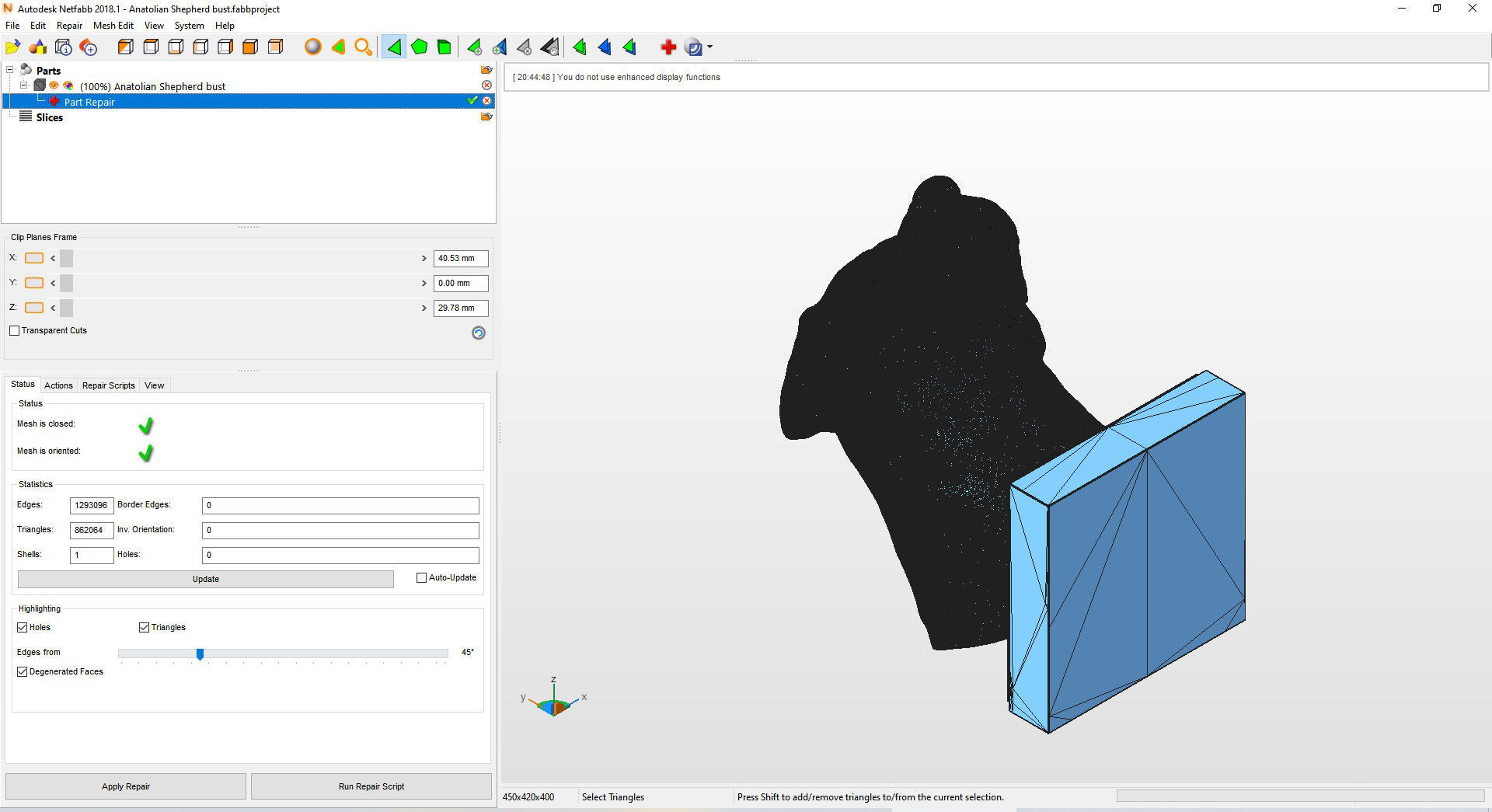Viewport: 1492px width, 812px height.
Task: Uncheck the Degenerated Faces checkbox
Action: tap(23, 671)
